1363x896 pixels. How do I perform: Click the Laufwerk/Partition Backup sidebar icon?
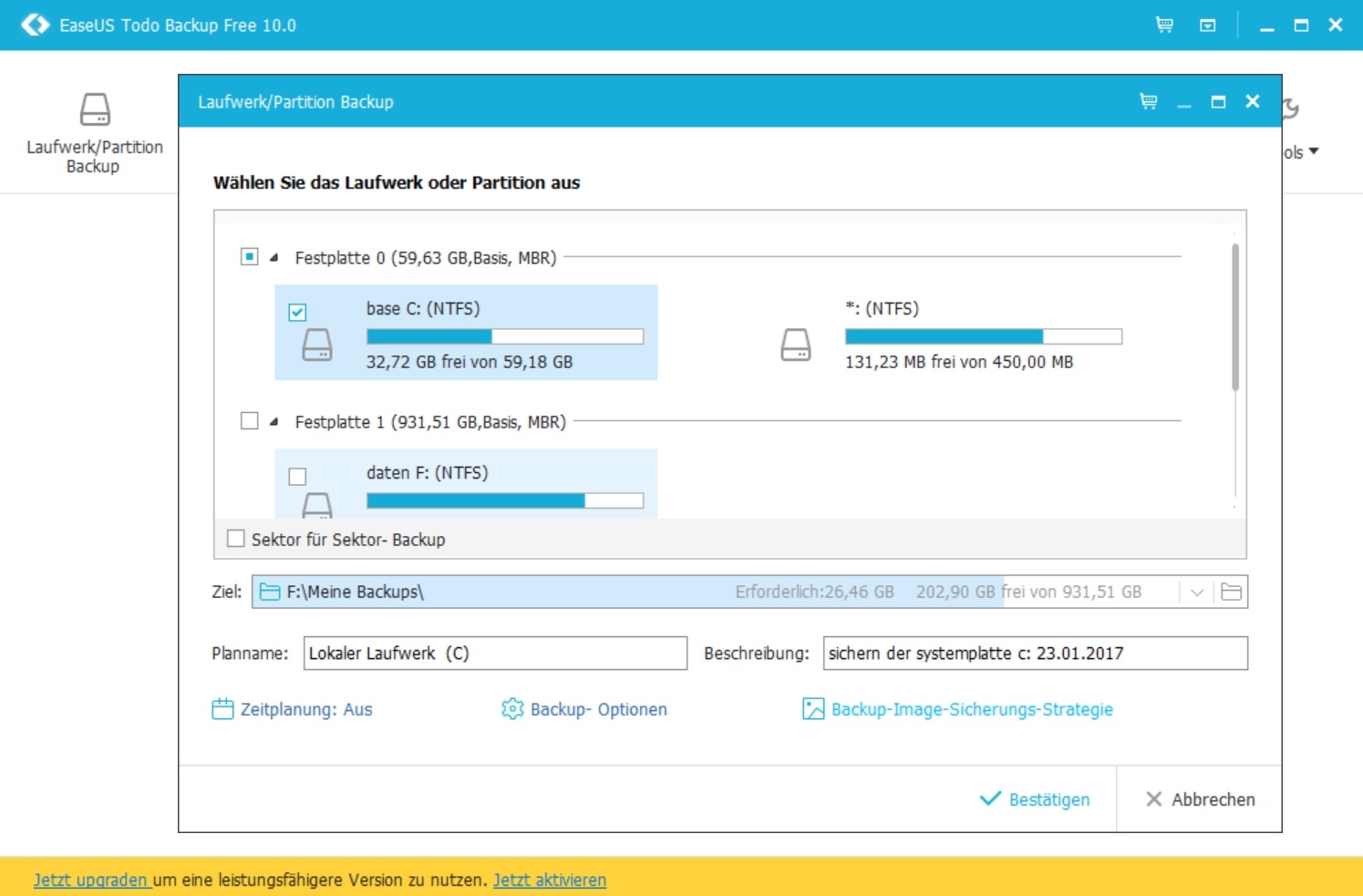coord(95,110)
